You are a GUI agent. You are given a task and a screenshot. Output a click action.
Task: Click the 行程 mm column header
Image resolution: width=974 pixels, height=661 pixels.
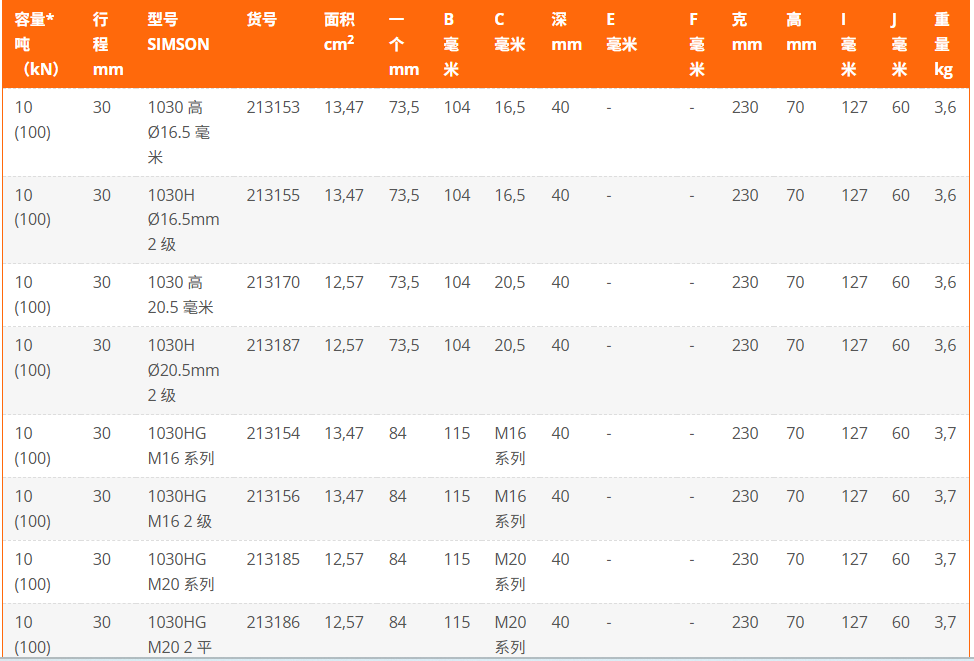pos(108,45)
